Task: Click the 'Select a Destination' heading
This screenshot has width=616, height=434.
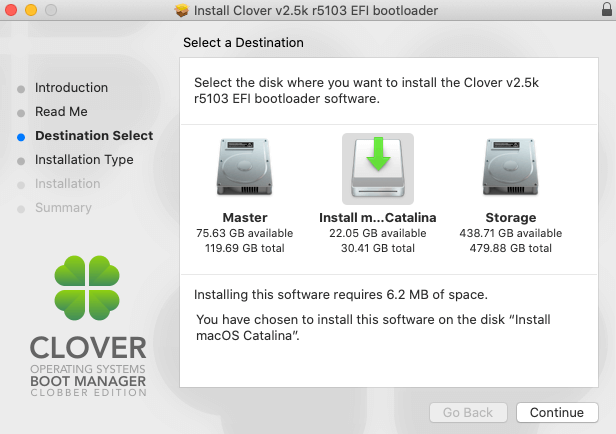Action: point(243,42)
